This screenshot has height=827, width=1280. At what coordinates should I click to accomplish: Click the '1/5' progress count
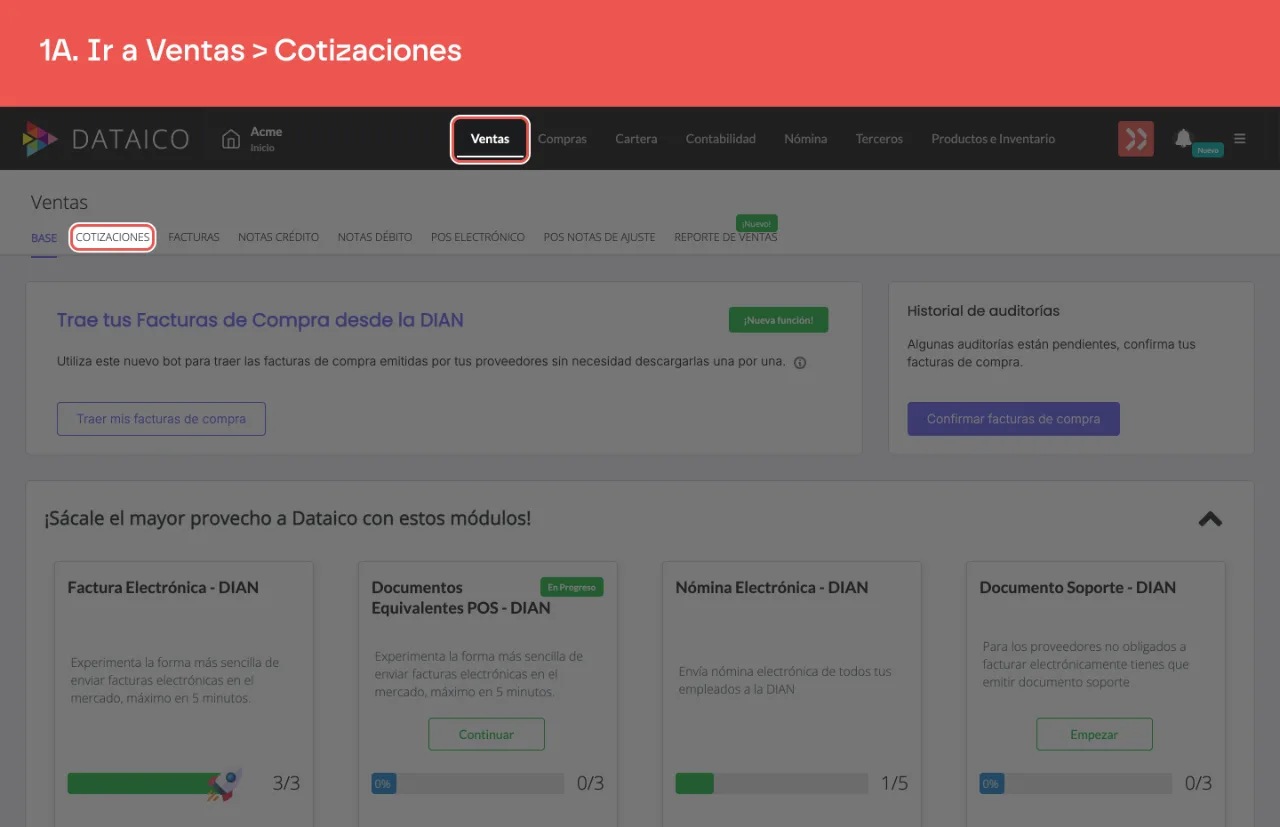tap(894, 783)
